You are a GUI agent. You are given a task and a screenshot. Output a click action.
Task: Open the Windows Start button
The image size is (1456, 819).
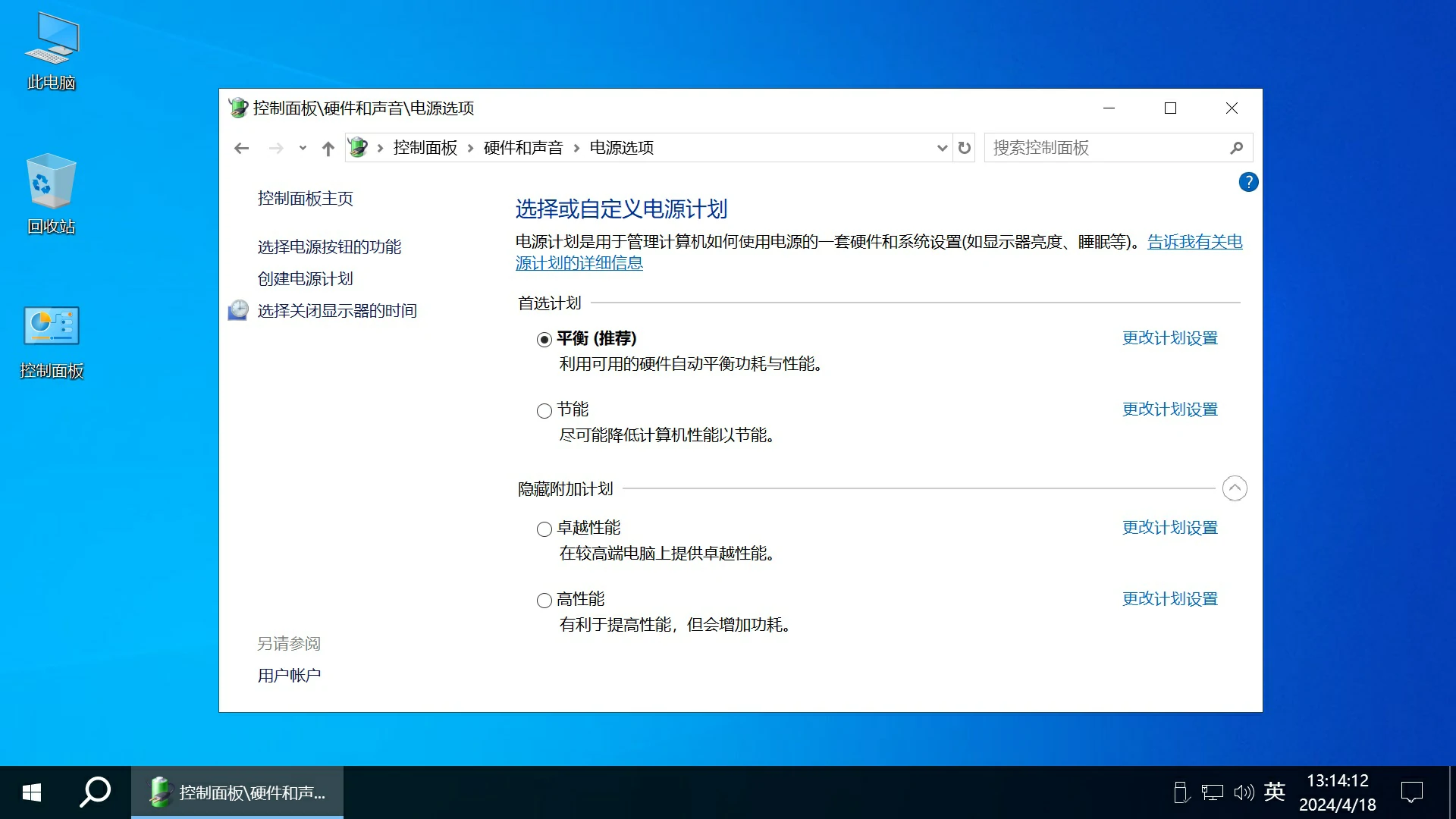31,792
